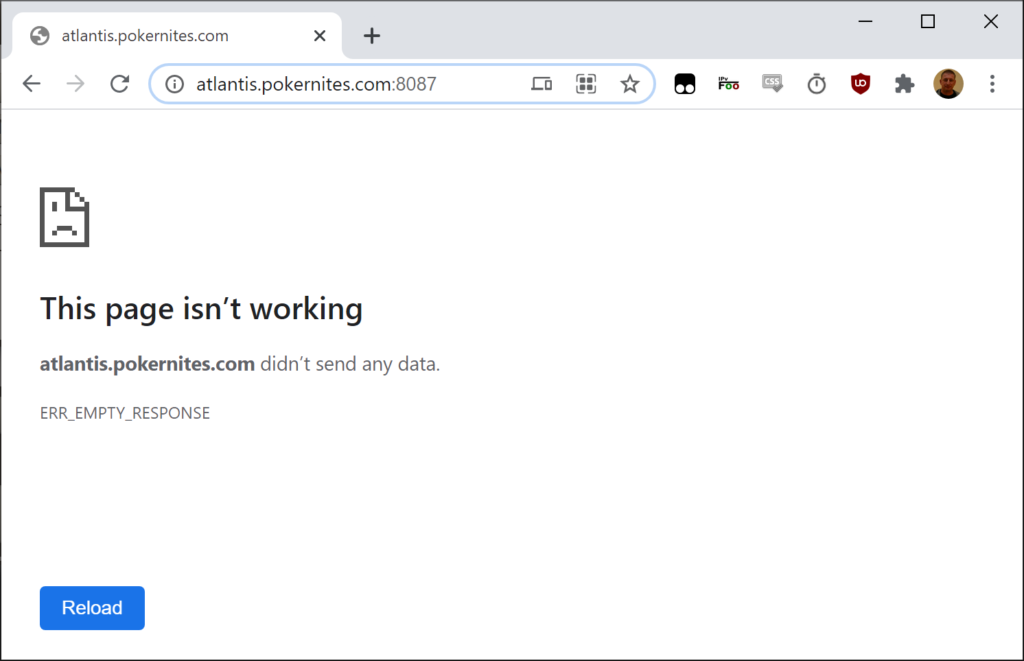The width and height of the screenshot is (1024, 661).
Task: Maximize the browser window
Action: (927, 21)
